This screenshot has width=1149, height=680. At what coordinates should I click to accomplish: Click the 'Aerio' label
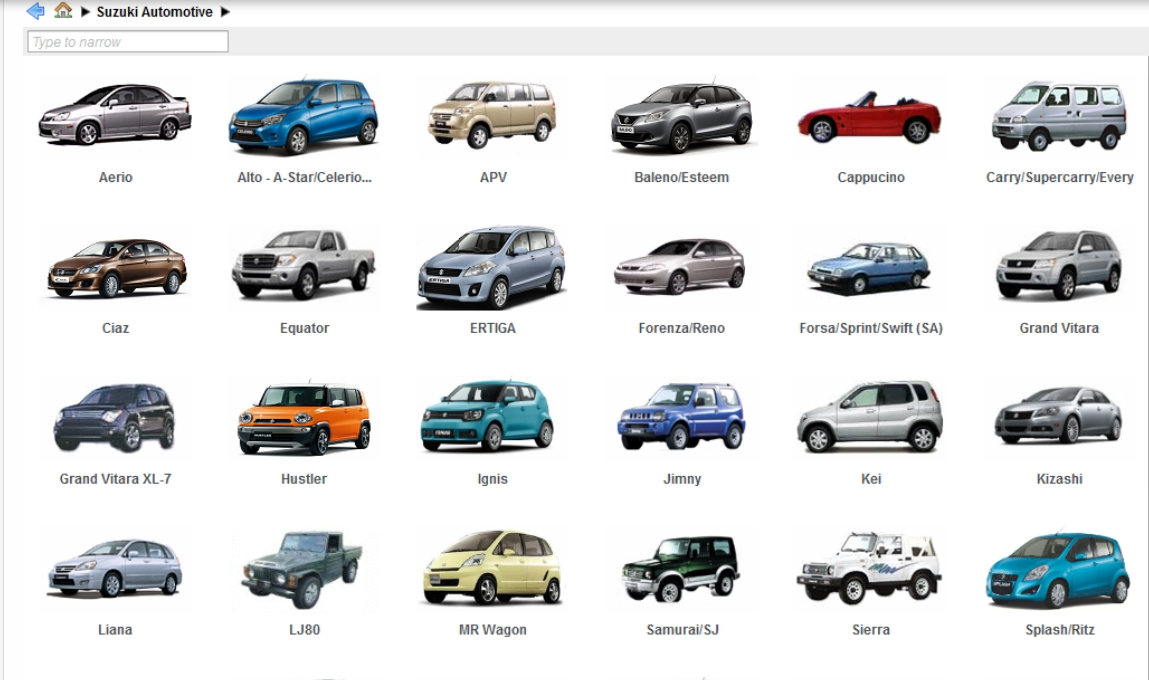click(116, 177)
